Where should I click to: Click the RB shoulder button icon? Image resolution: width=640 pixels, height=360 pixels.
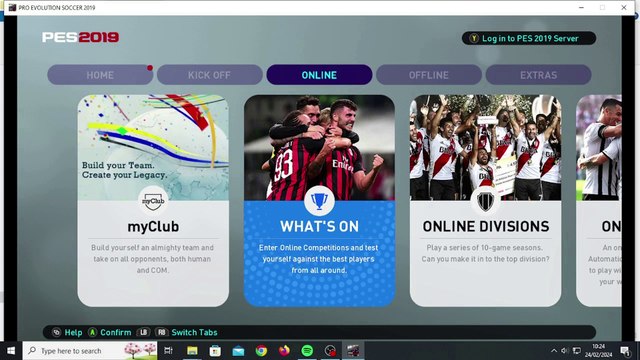(162, 332)
